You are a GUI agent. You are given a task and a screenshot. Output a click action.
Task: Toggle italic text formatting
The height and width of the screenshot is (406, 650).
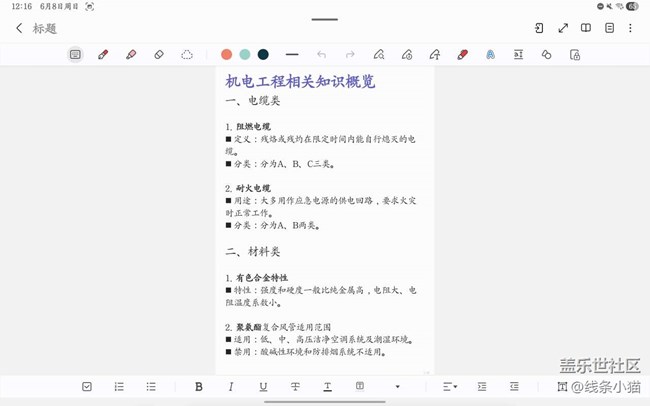(x=231, y=386)
